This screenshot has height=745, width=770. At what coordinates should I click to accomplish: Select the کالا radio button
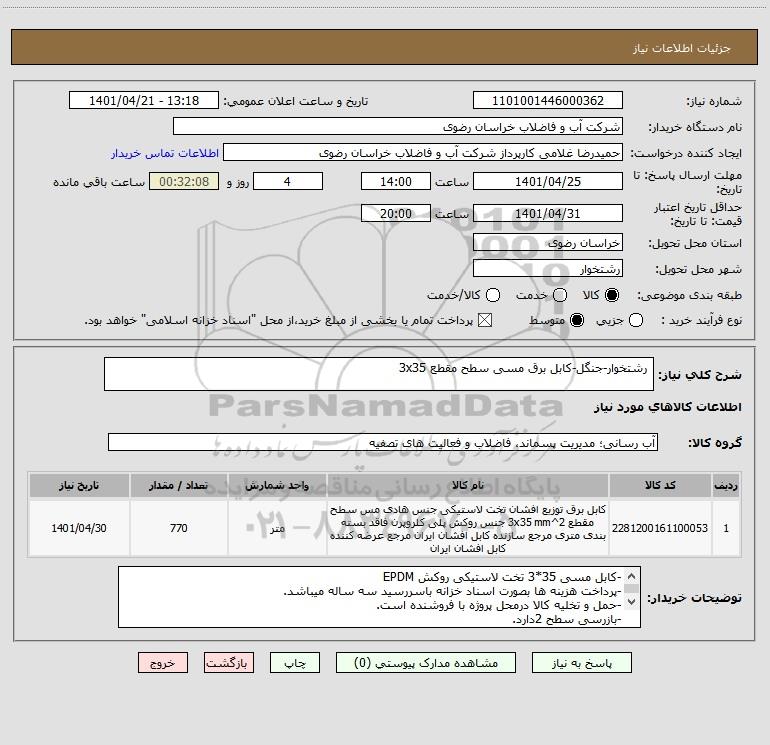(612, 295)
